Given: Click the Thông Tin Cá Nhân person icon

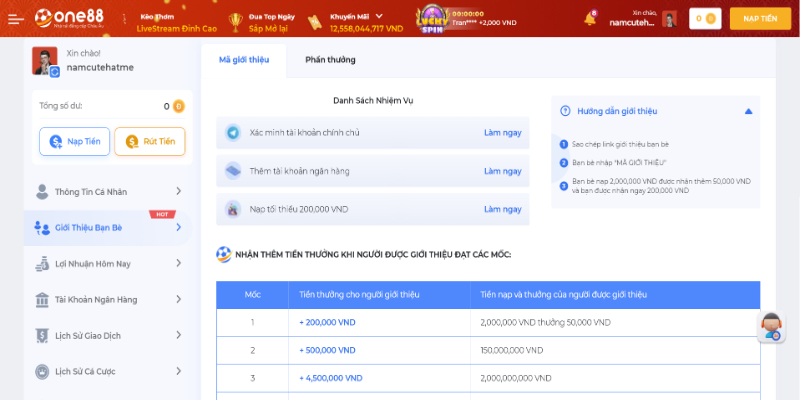Looking at the screenshot, I should [x=42, y=192].
